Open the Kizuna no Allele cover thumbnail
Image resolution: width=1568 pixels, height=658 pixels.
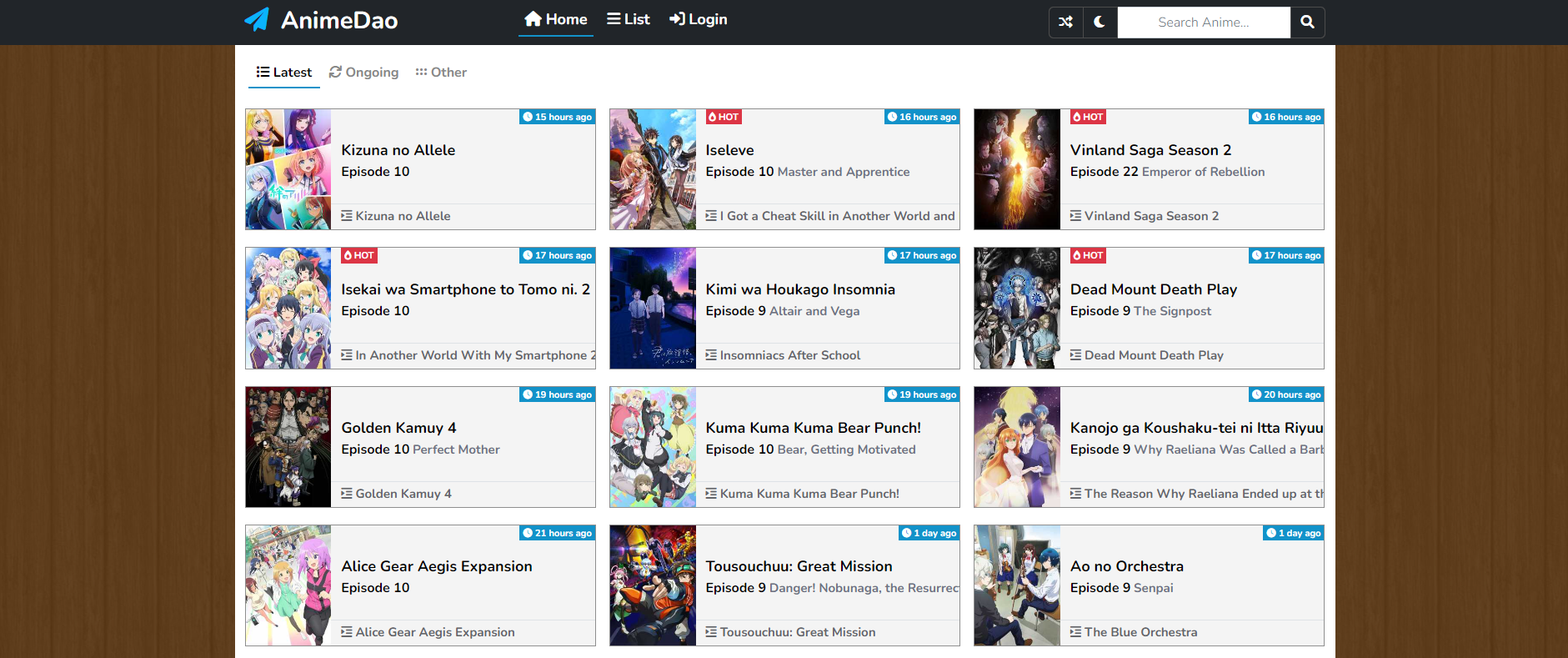pos(288,169)
